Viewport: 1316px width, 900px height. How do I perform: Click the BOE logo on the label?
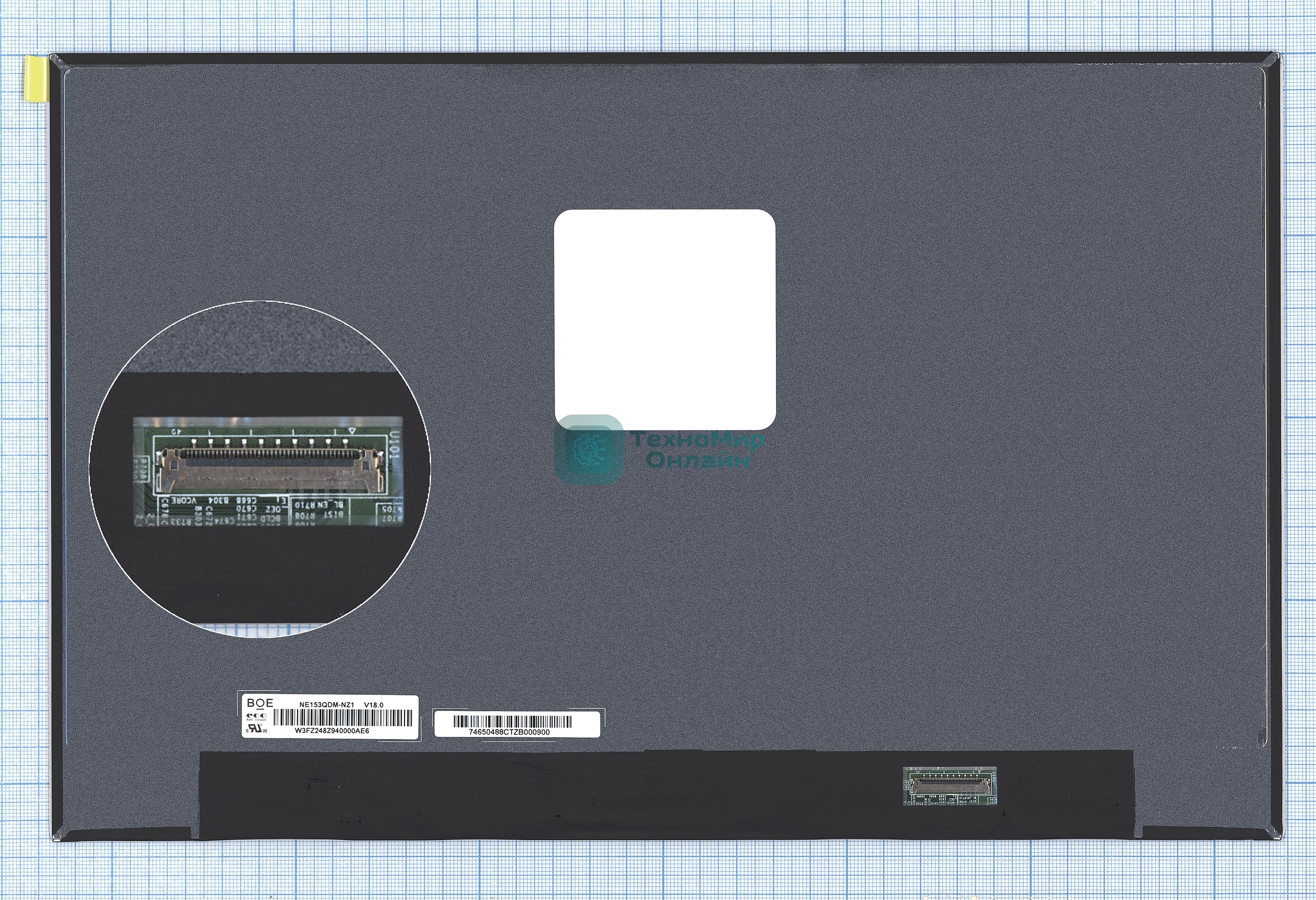[260, 703]
